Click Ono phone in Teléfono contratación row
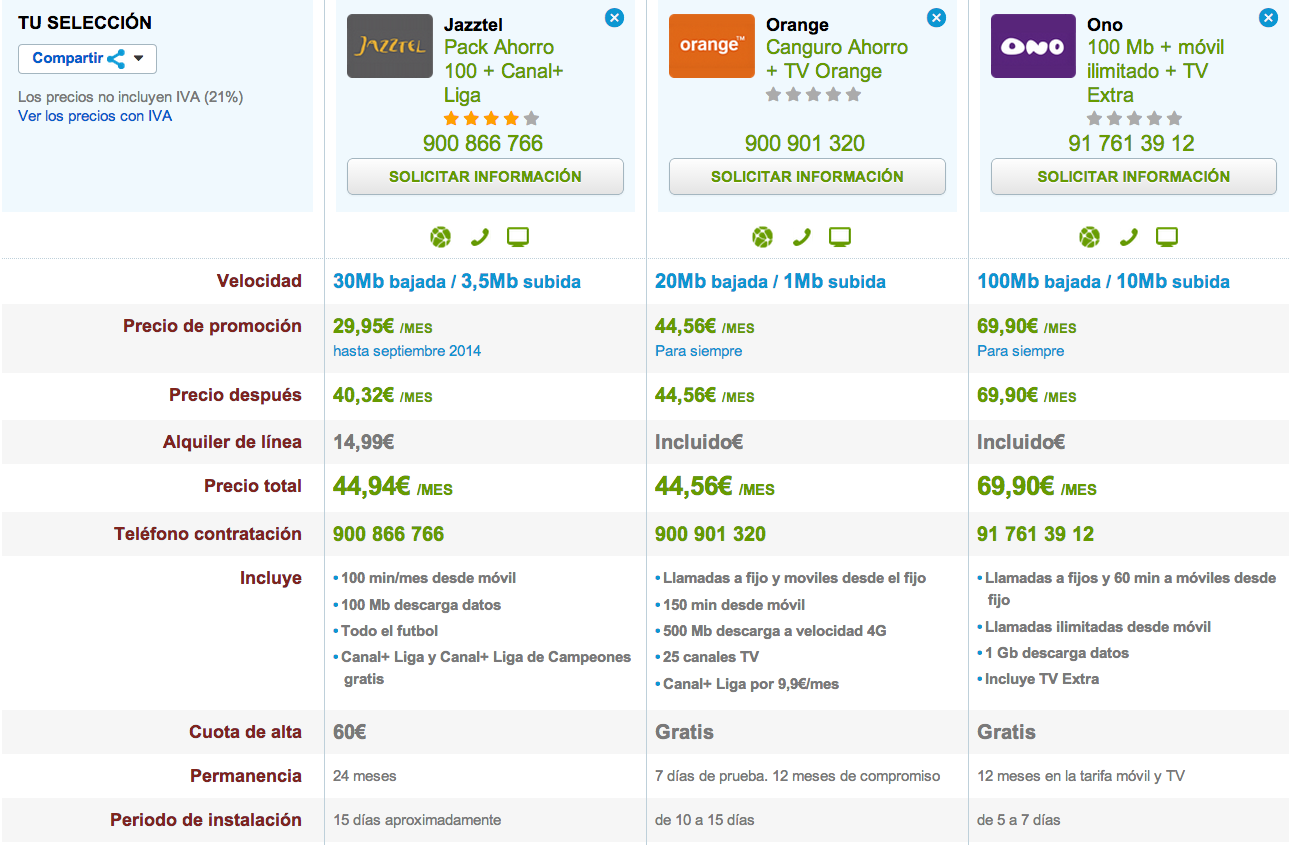The height and width of the screenshot is (845, 1289). 1035,534
